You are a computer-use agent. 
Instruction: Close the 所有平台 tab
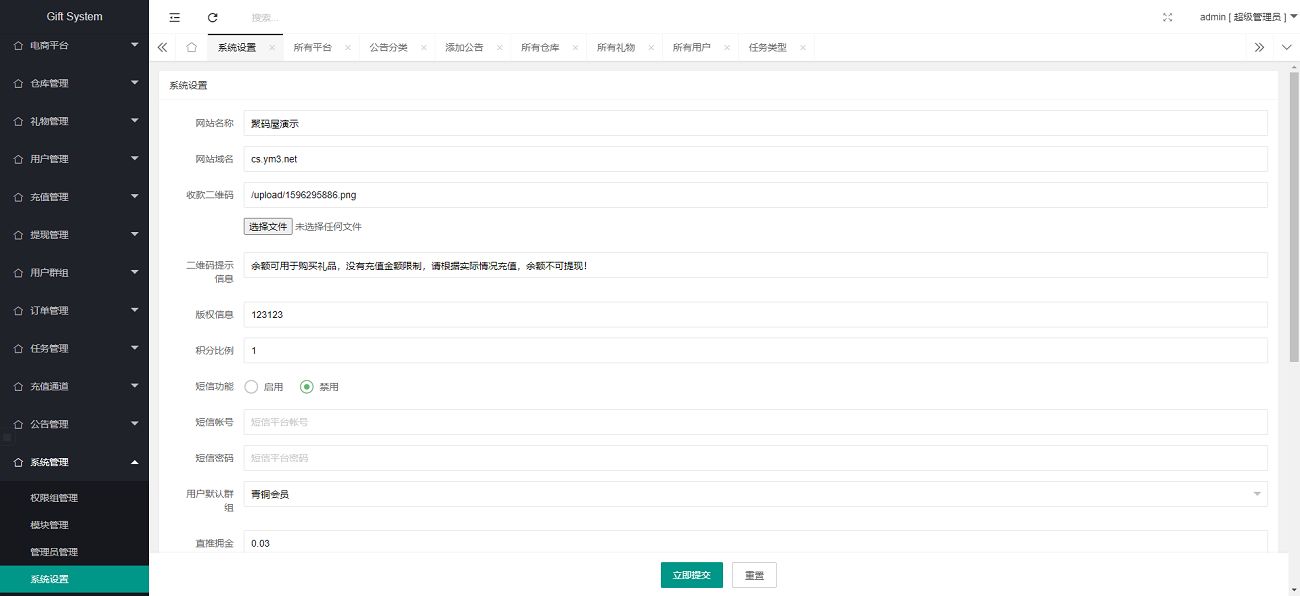[348, 48]
